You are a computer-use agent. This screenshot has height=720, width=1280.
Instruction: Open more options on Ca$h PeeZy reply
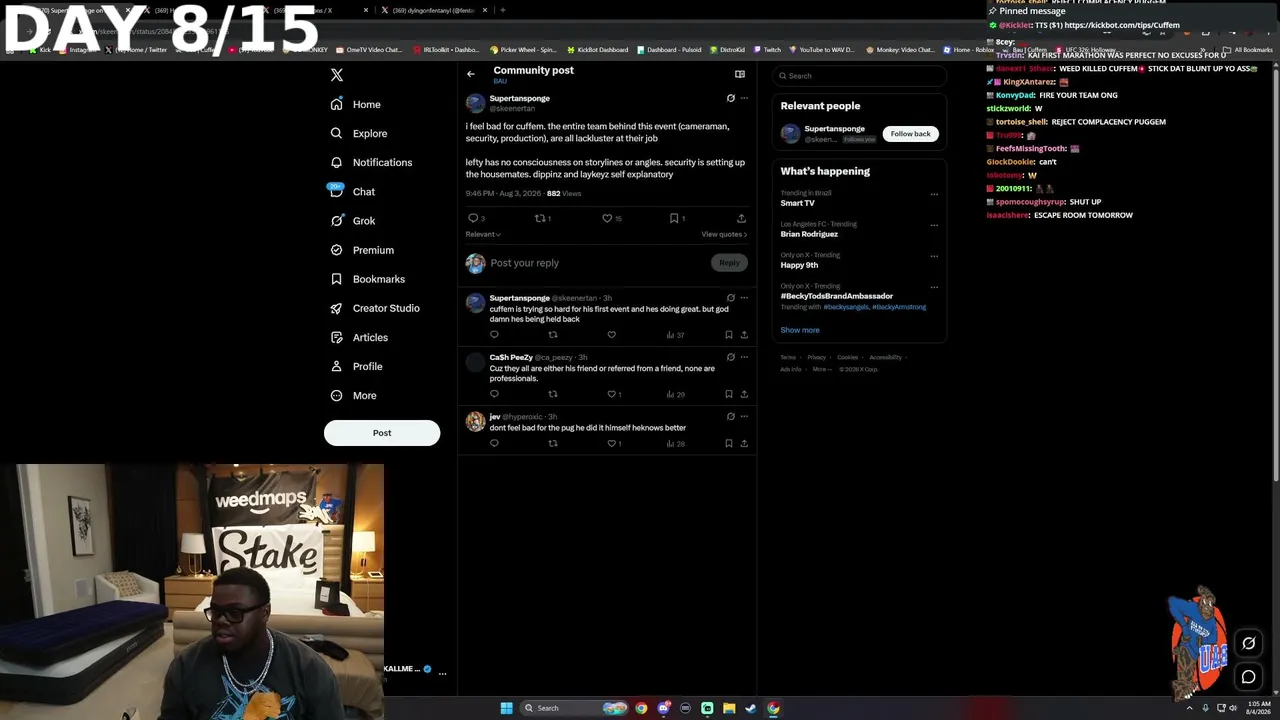coord(744,357)
